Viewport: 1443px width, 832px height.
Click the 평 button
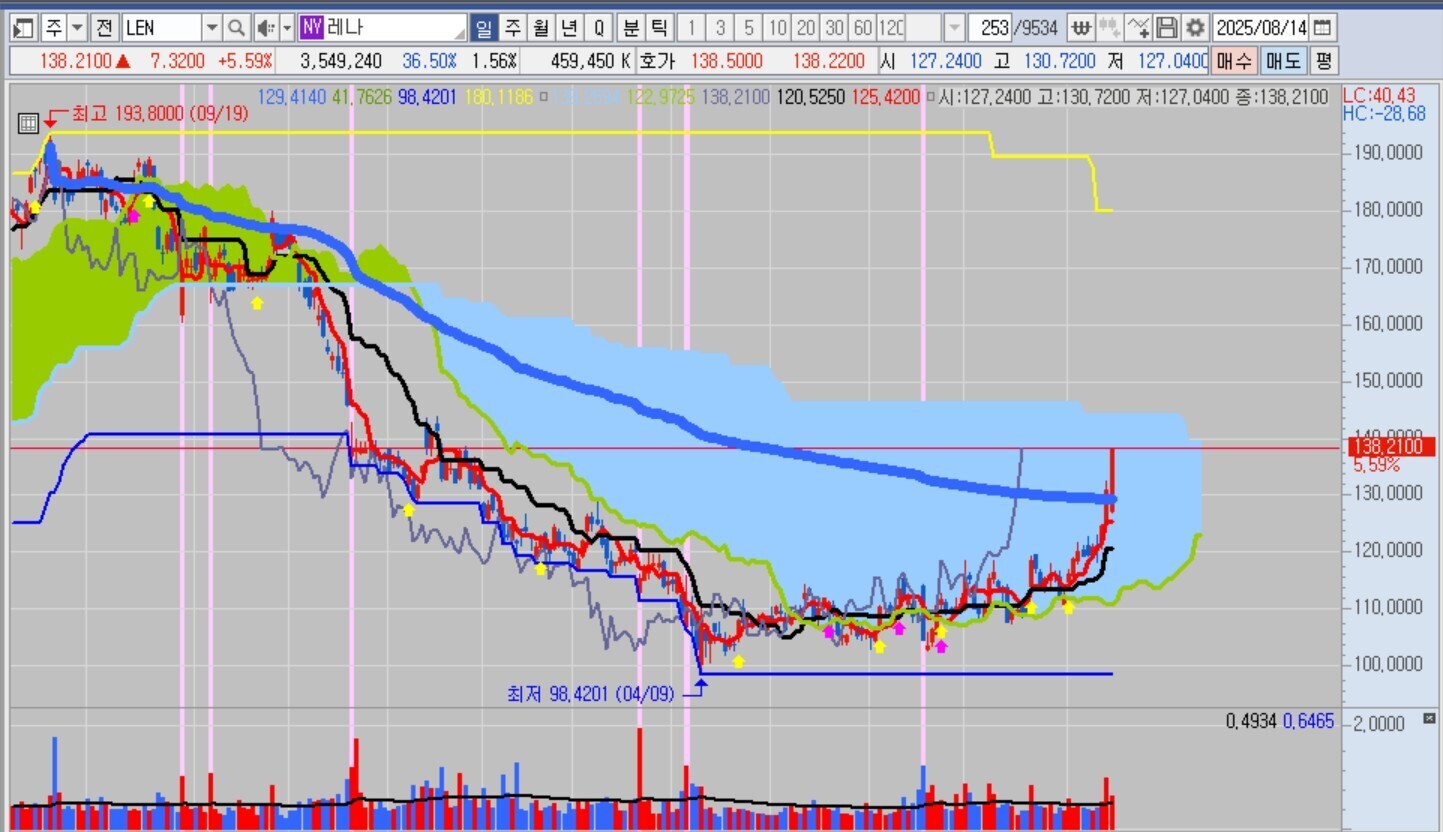1323,61
